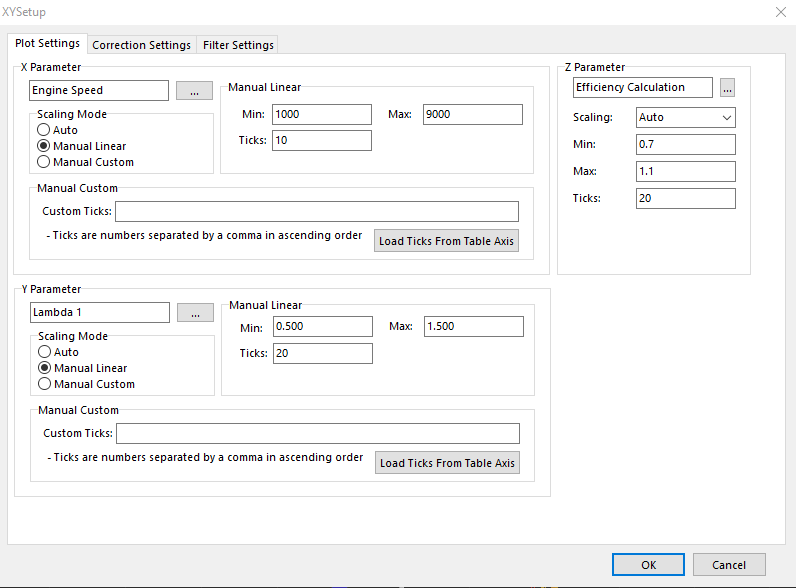Screen dimensions: 796x588
Task: Click the X Parameter browse (...) button
Action: click(194, 91)
